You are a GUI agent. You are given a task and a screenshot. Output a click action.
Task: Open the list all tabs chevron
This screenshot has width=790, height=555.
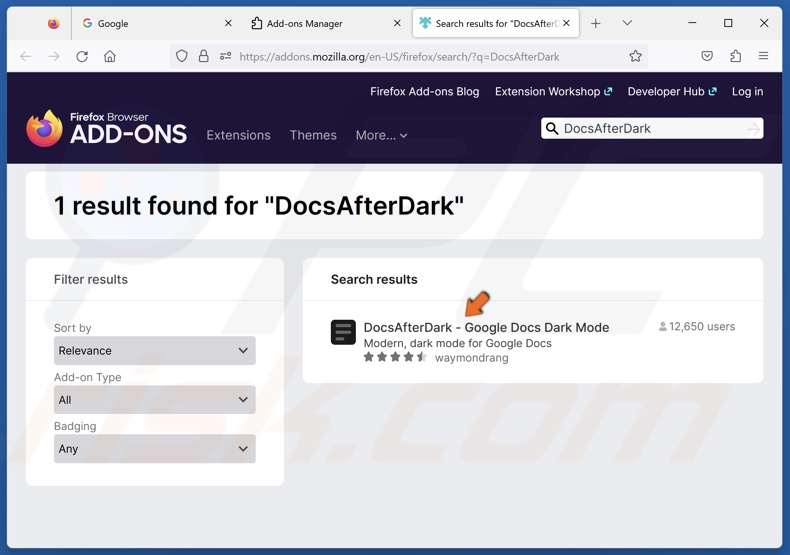[x=627, y=23]
